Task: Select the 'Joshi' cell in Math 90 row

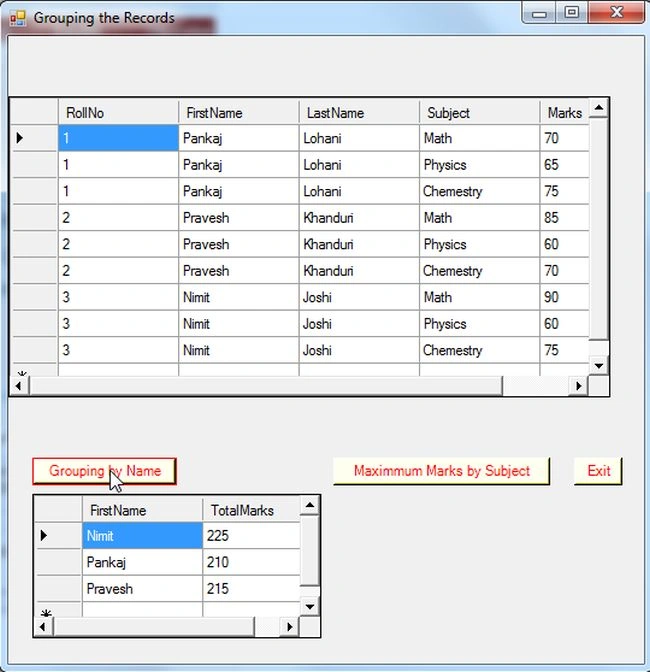Action: (x=359, y=297)
